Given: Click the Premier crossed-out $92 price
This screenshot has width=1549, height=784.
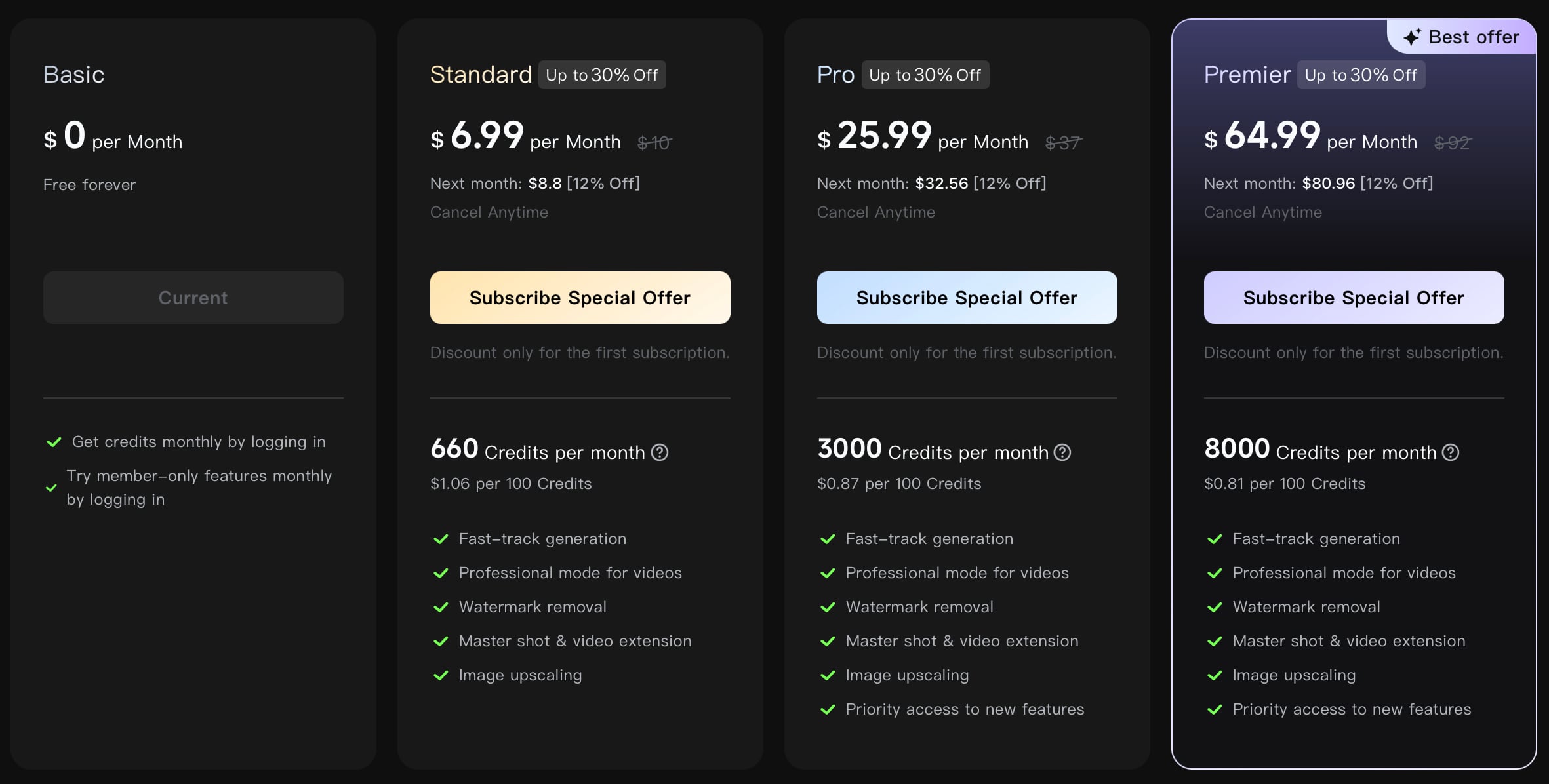Looking at the screenshot, I should [x=1453, y=142].
